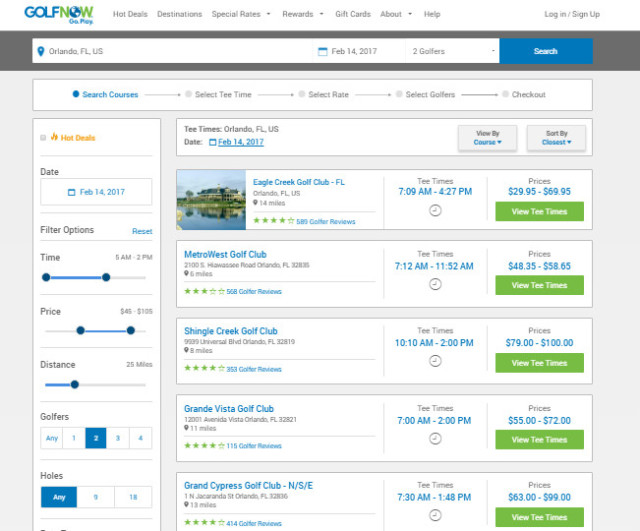
Task: Click map pin beside 13 miles
Action: [x=187, y=504]
